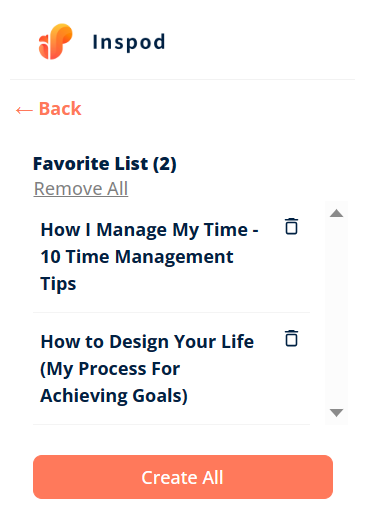The width and height of the screenshot is (367, 526).
Task: Click the '(2)' count in the heading
Action: pyautogui.click(x=165, y=164)
